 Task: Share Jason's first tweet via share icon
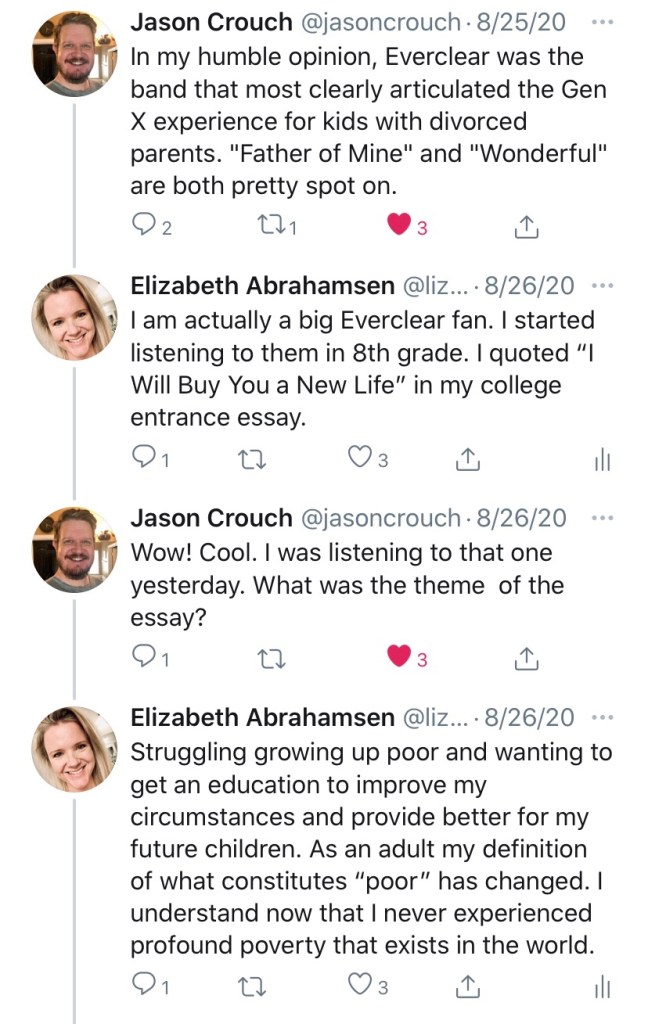tap(525, 227)
